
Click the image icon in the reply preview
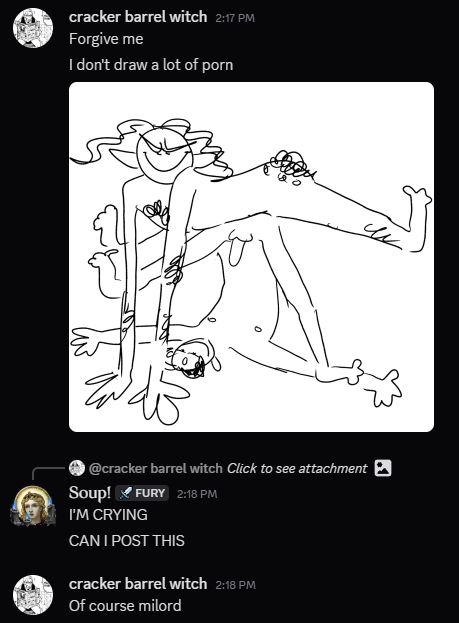[383, 468]
